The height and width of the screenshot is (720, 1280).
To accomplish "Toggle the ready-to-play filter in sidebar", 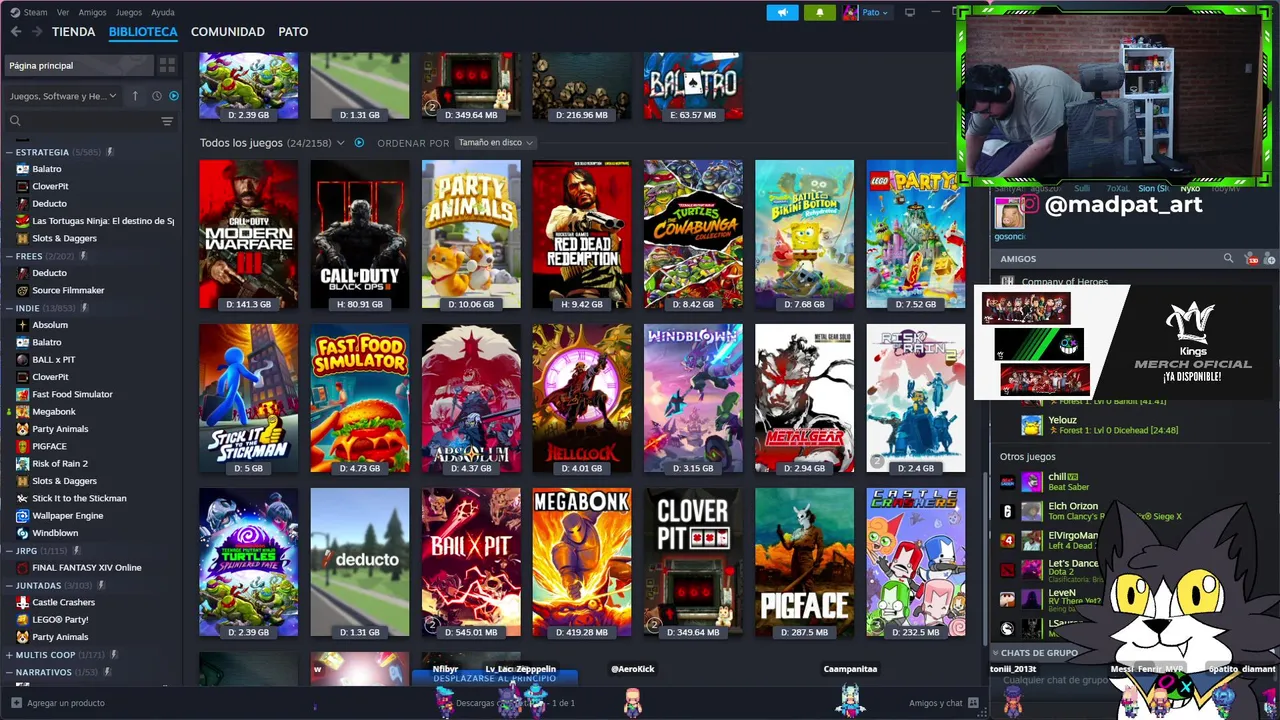I will 174,96.
